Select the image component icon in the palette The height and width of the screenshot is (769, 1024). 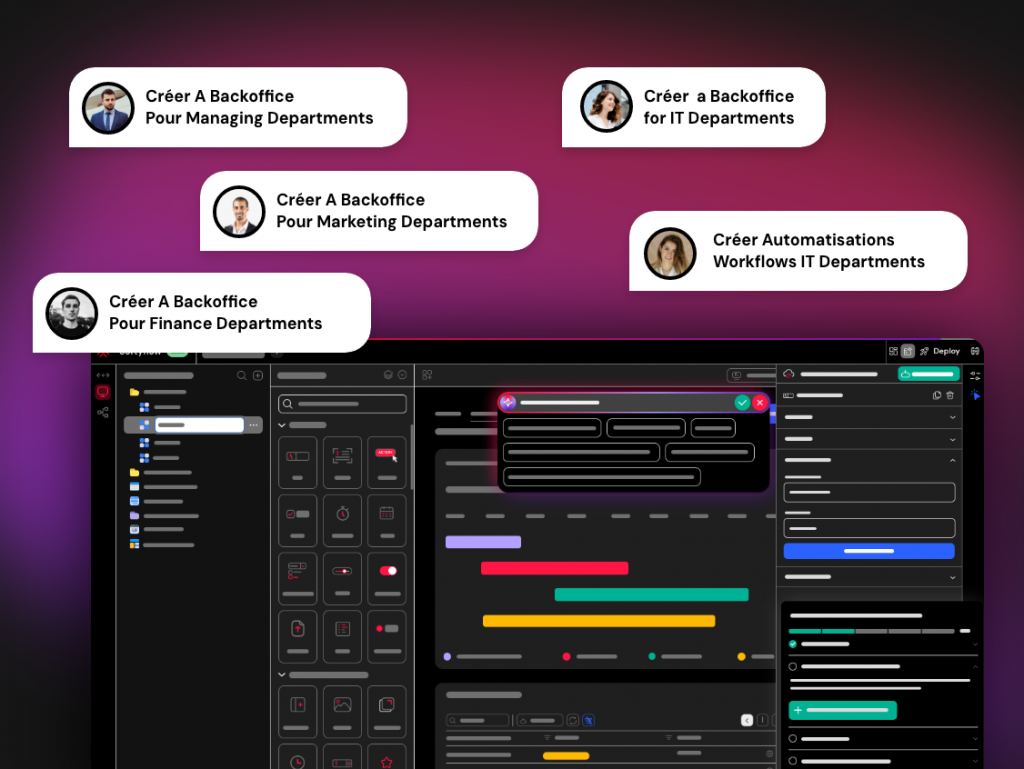(x=342, y=705)
